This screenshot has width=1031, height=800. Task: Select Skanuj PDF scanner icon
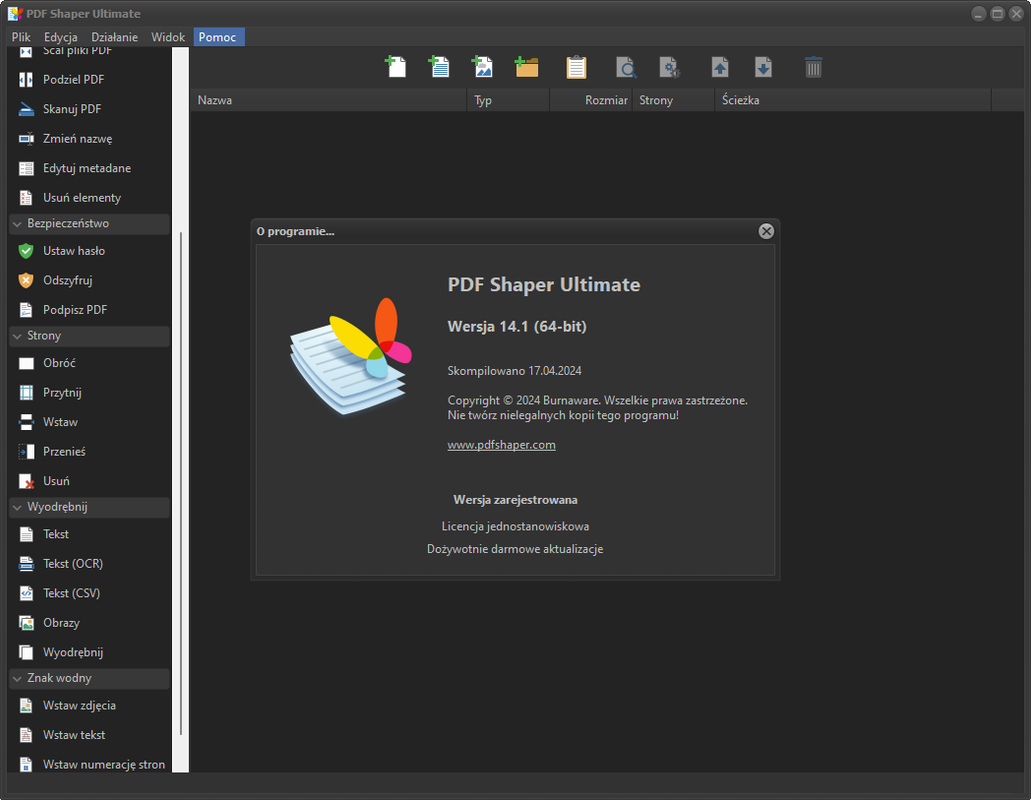[26, 109]
